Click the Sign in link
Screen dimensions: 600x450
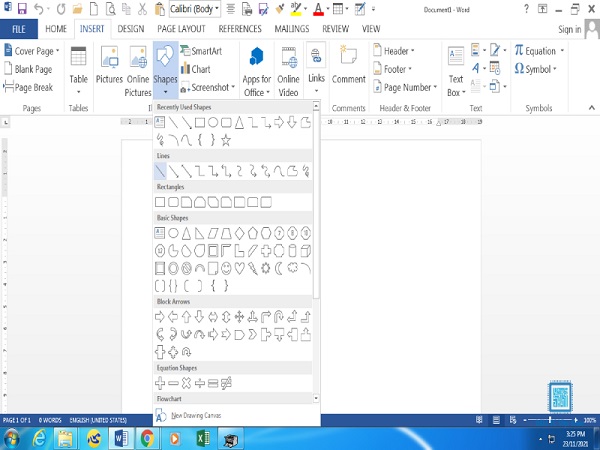coord(569,30)
